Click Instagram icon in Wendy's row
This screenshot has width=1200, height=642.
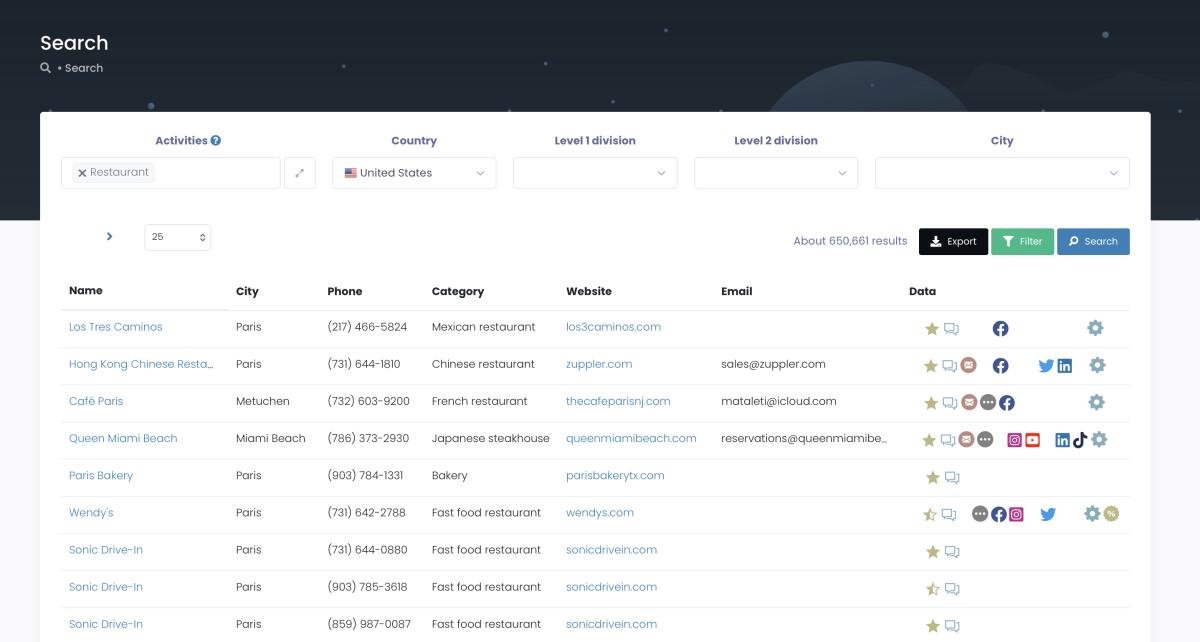pyautogui.click(x=1016, y=514)
